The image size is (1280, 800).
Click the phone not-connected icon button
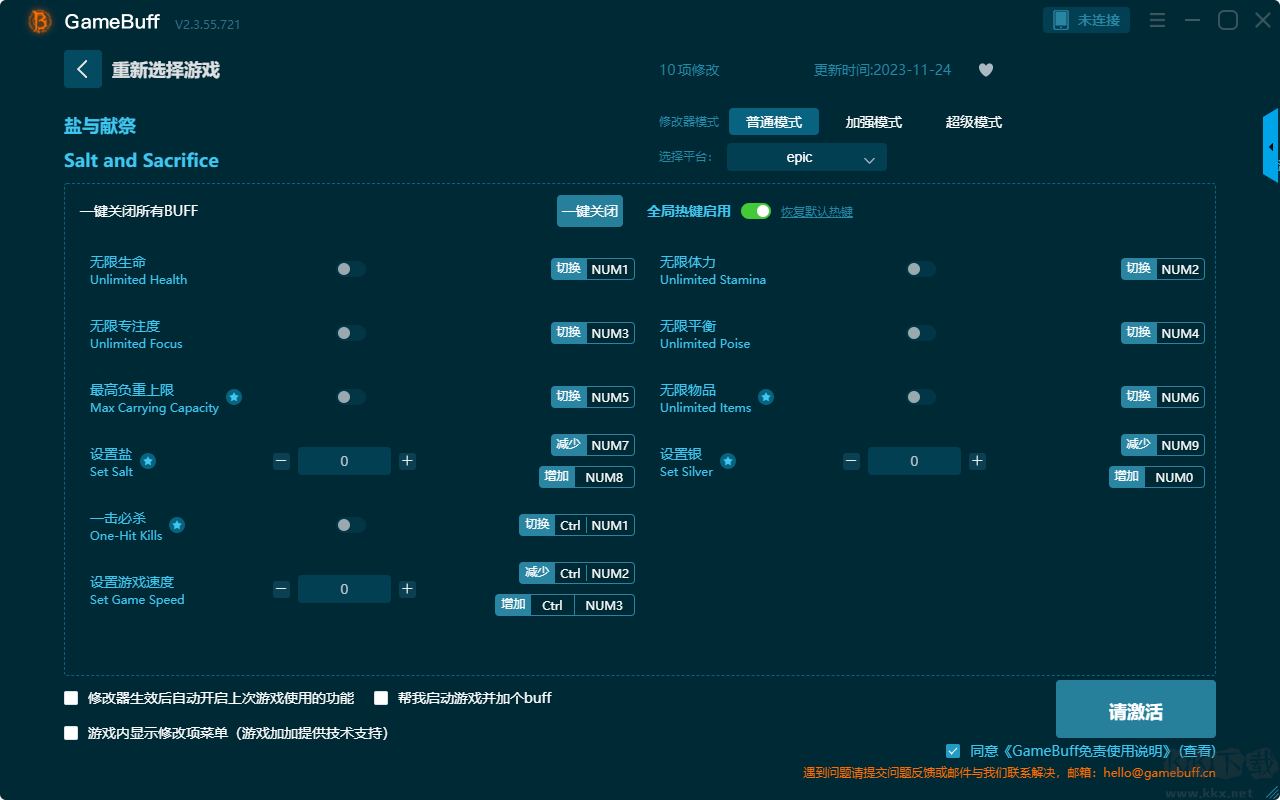1087,20
